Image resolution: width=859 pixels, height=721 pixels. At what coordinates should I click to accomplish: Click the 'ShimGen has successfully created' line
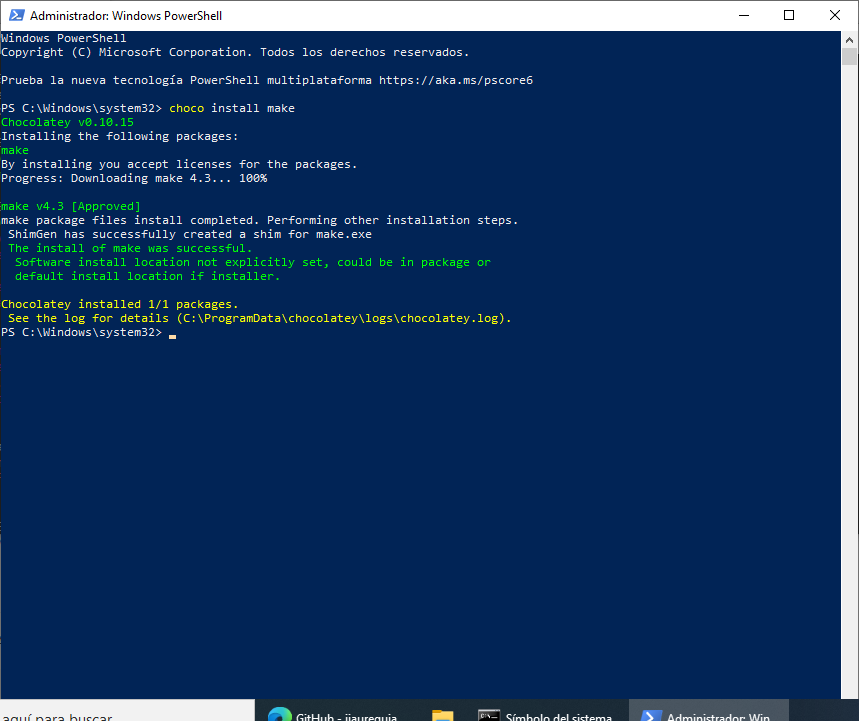tap(190, 234)
